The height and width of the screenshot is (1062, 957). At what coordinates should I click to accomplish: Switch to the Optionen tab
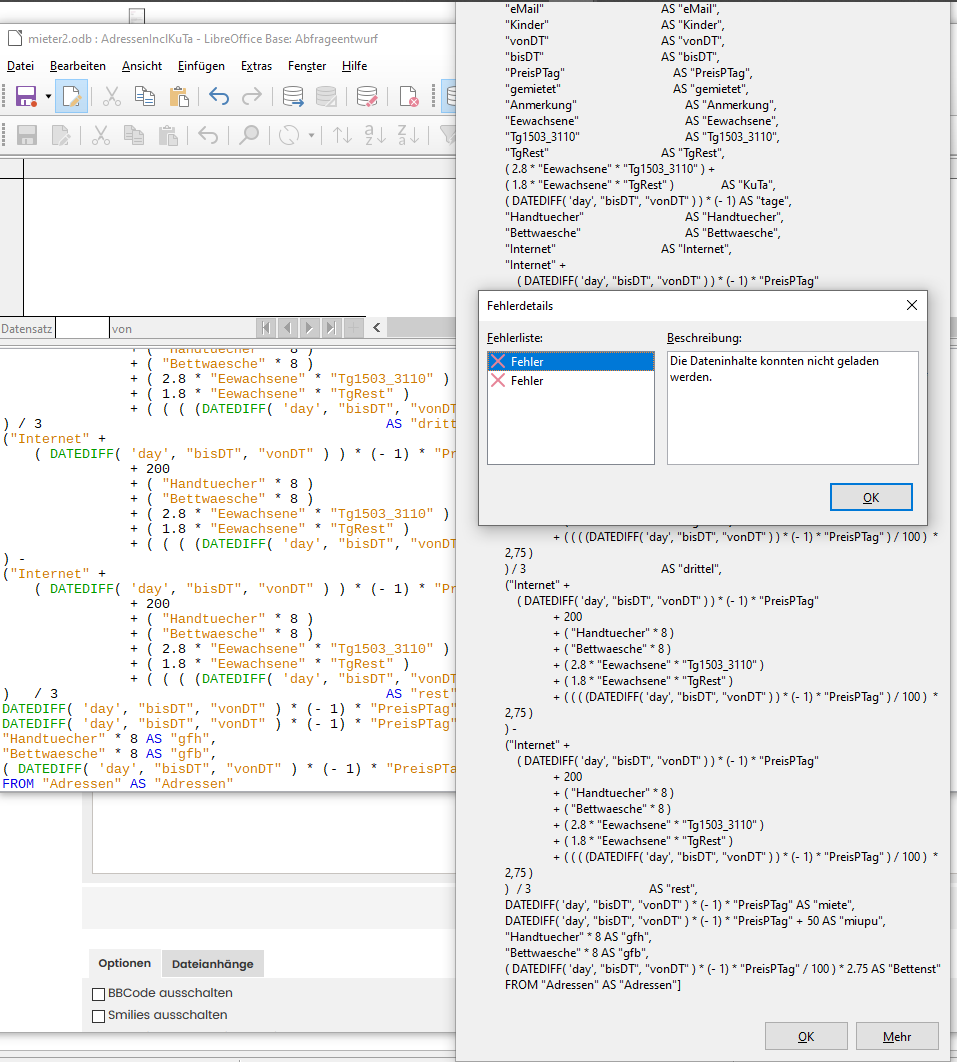click(125, 963)
